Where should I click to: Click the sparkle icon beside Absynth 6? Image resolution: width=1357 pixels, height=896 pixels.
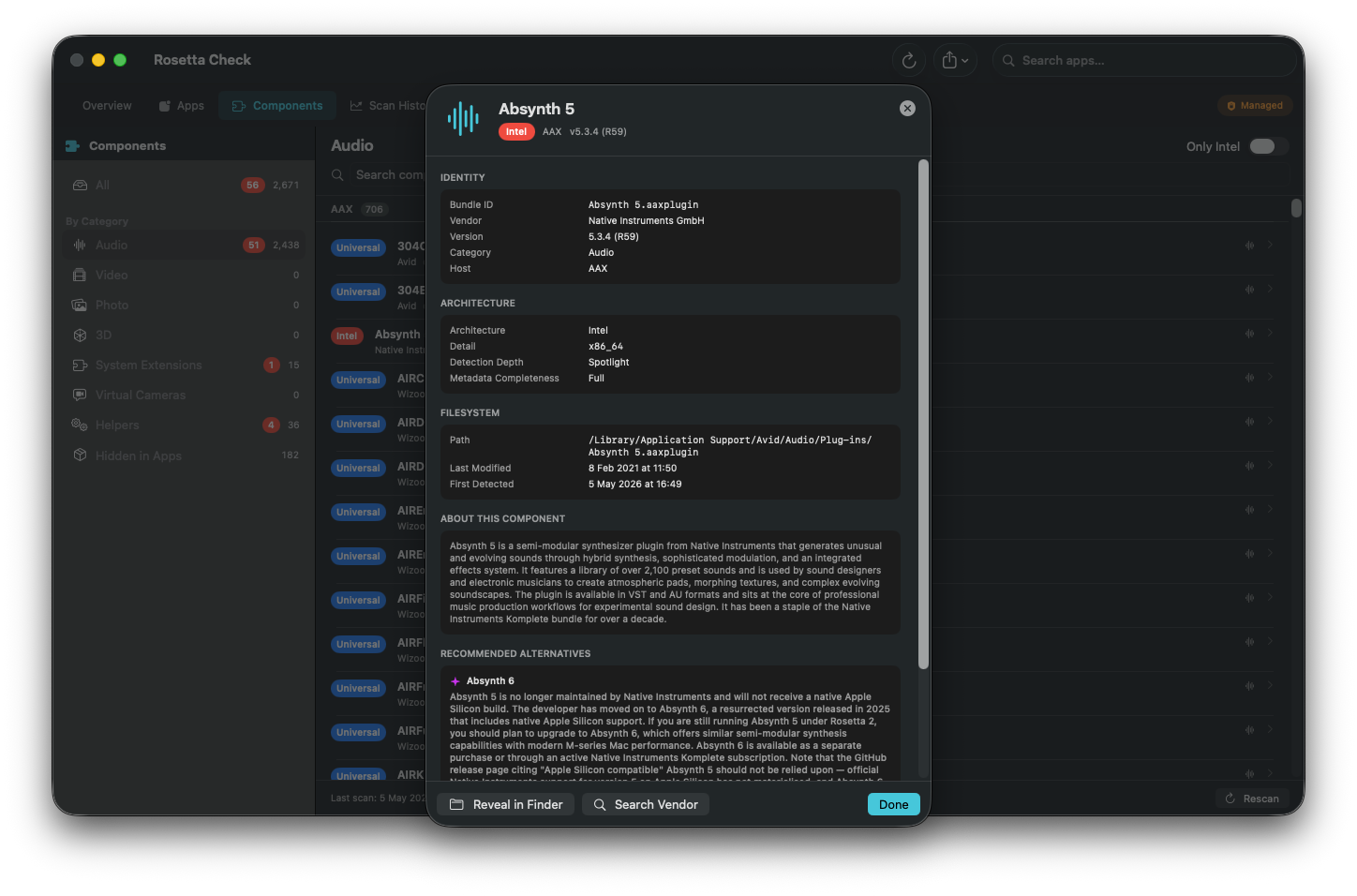(x=455, y=681)
